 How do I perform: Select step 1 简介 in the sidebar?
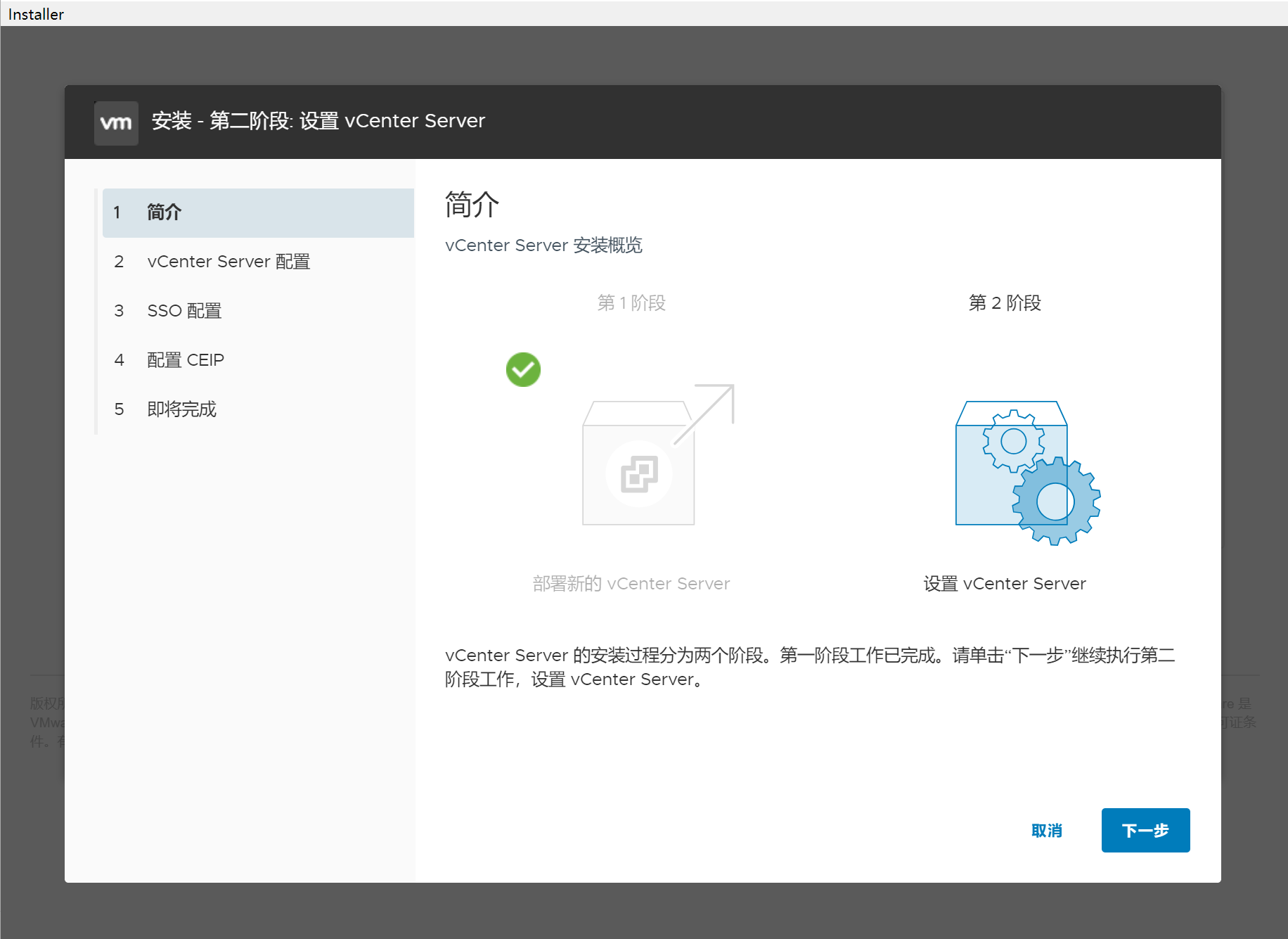coord(257,212)
